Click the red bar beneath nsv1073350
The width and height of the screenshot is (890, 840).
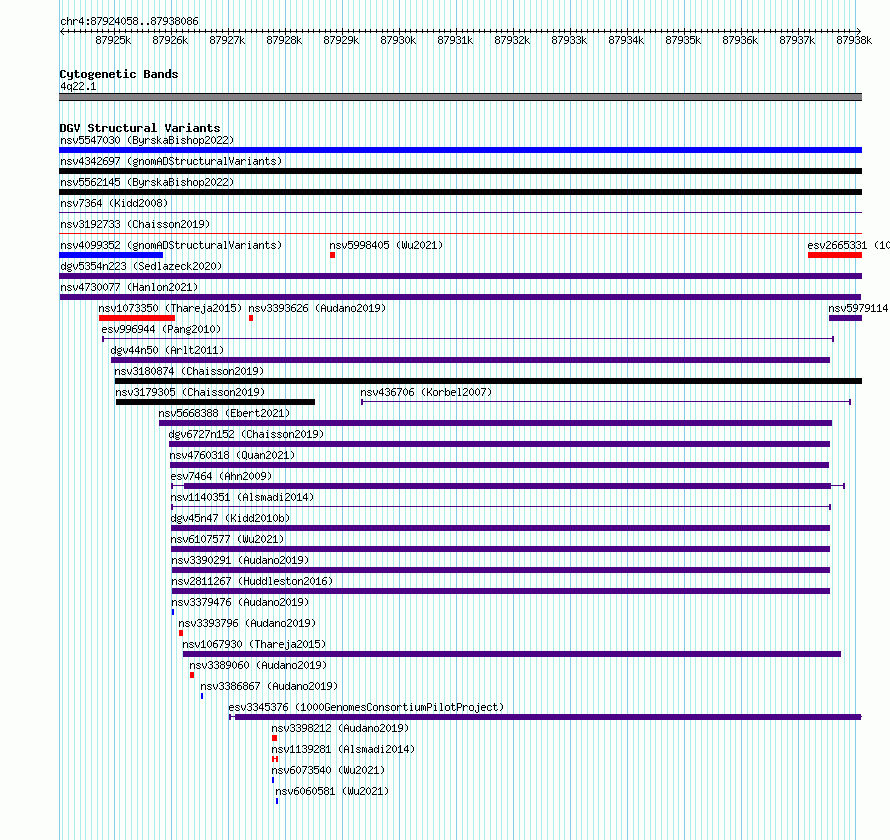coord(137,318)
